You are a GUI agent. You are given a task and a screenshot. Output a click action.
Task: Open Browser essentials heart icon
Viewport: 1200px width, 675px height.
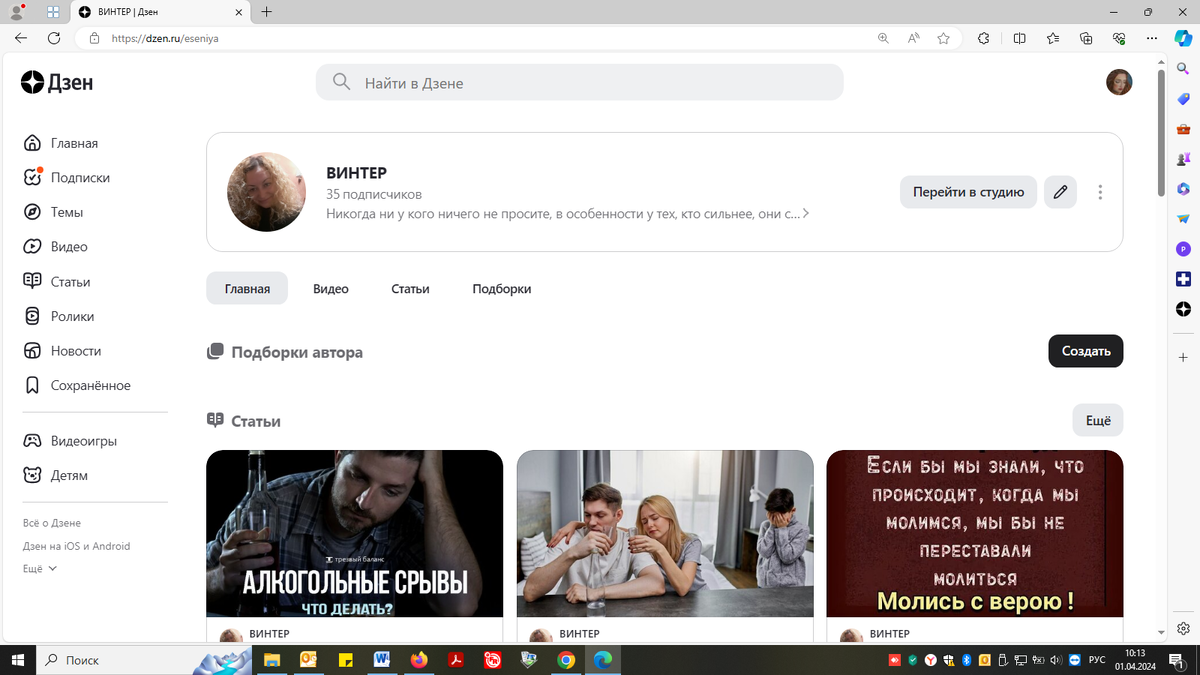pyautogui.click(x=1120, y=38)
